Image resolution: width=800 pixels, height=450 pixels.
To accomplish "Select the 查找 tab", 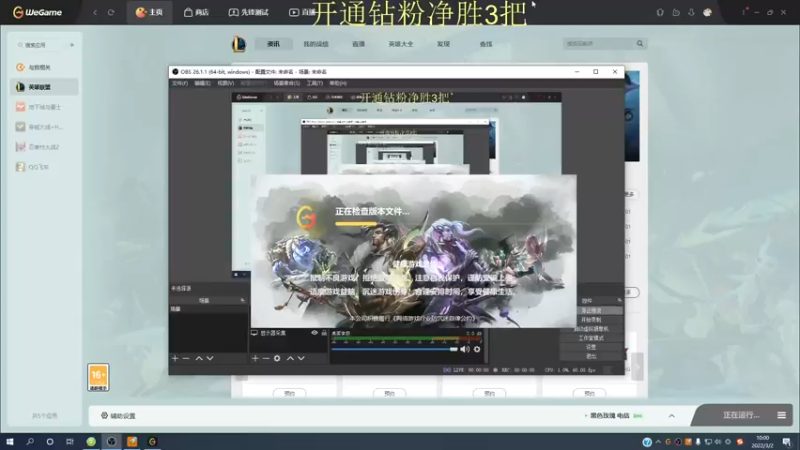I will [486, 44].
